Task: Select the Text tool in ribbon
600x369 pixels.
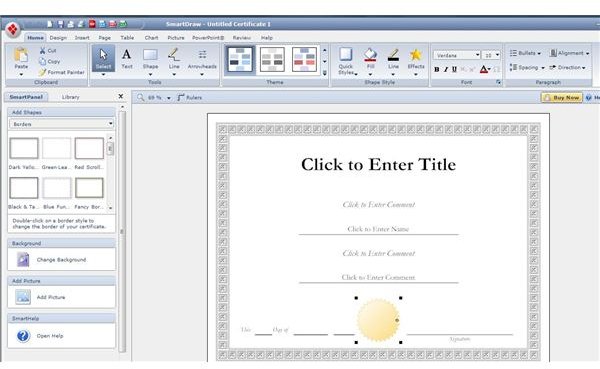Action: [127, 58]
